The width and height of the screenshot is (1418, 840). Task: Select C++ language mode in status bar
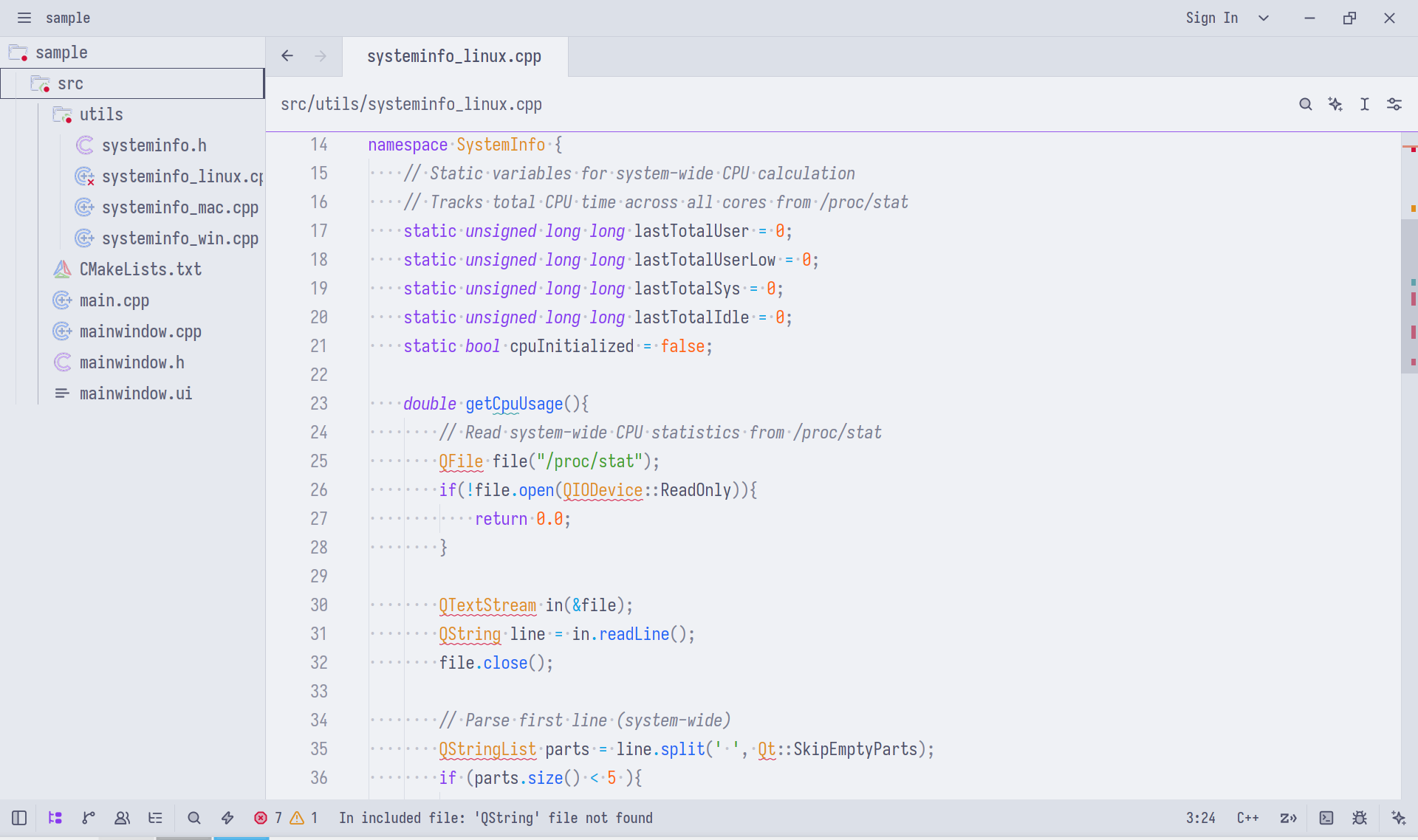point(1248,818)
